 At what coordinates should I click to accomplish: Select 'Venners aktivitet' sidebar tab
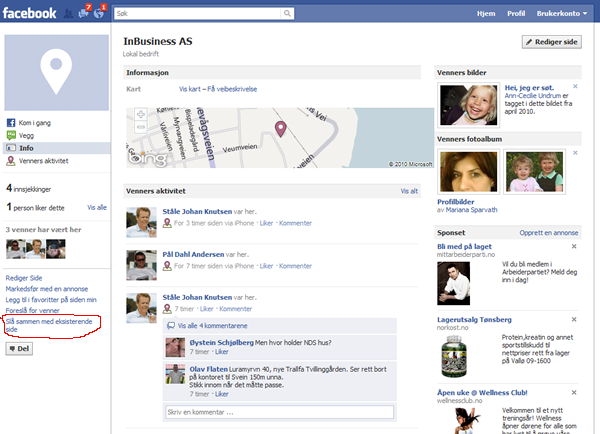click(x=57, y=161)
